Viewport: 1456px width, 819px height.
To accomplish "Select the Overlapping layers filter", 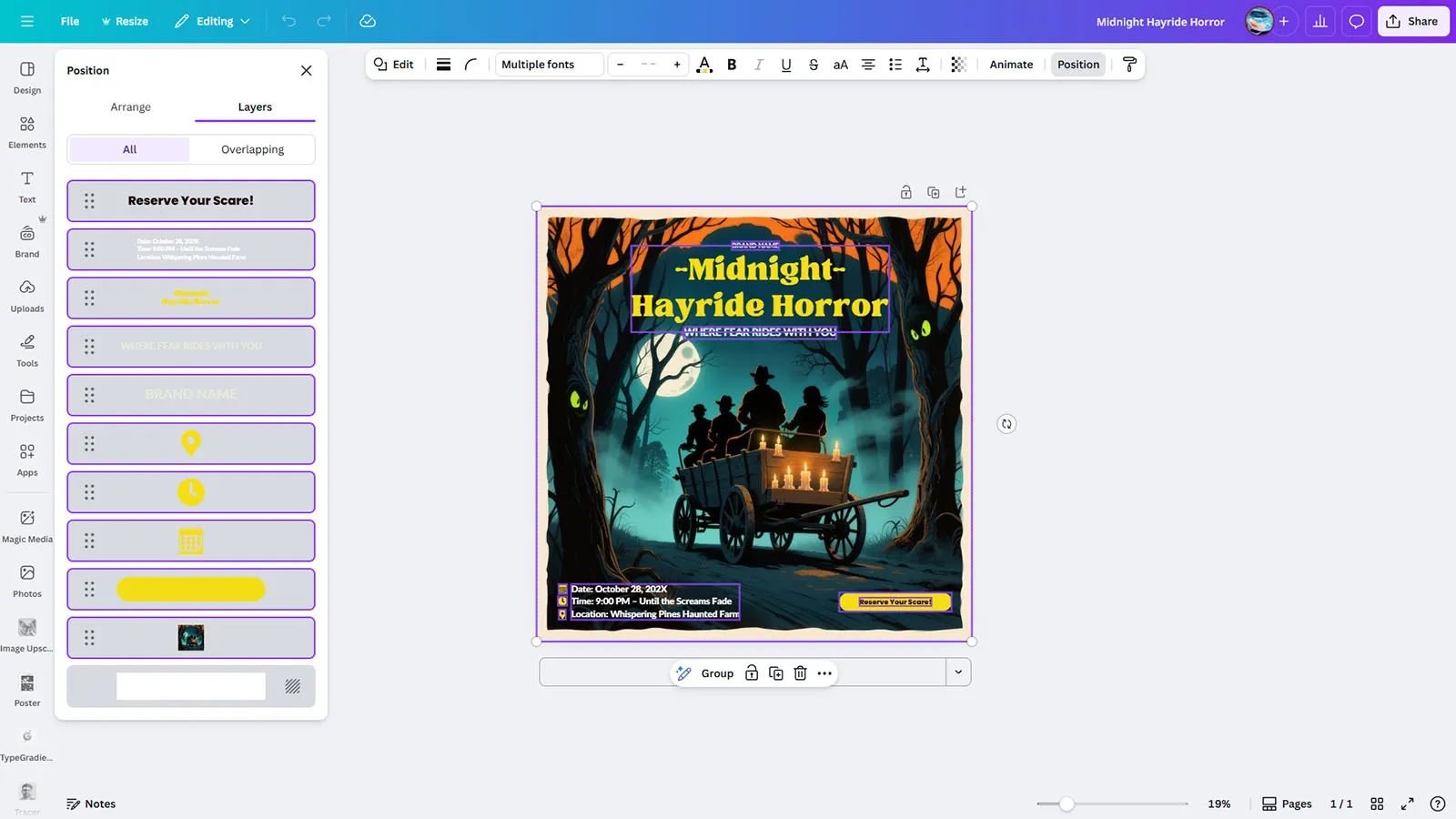I will pyautogui.click(x=252, y=149).
